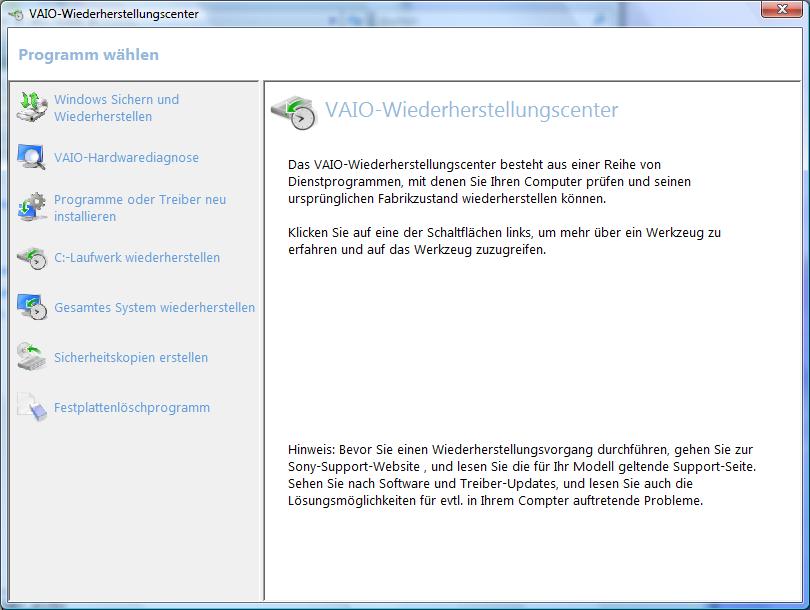This screenshot has height=610, width=810.
Task: Click the large VAIO-Wiederherstellungscenter header icon
Action: click(293, 112)
